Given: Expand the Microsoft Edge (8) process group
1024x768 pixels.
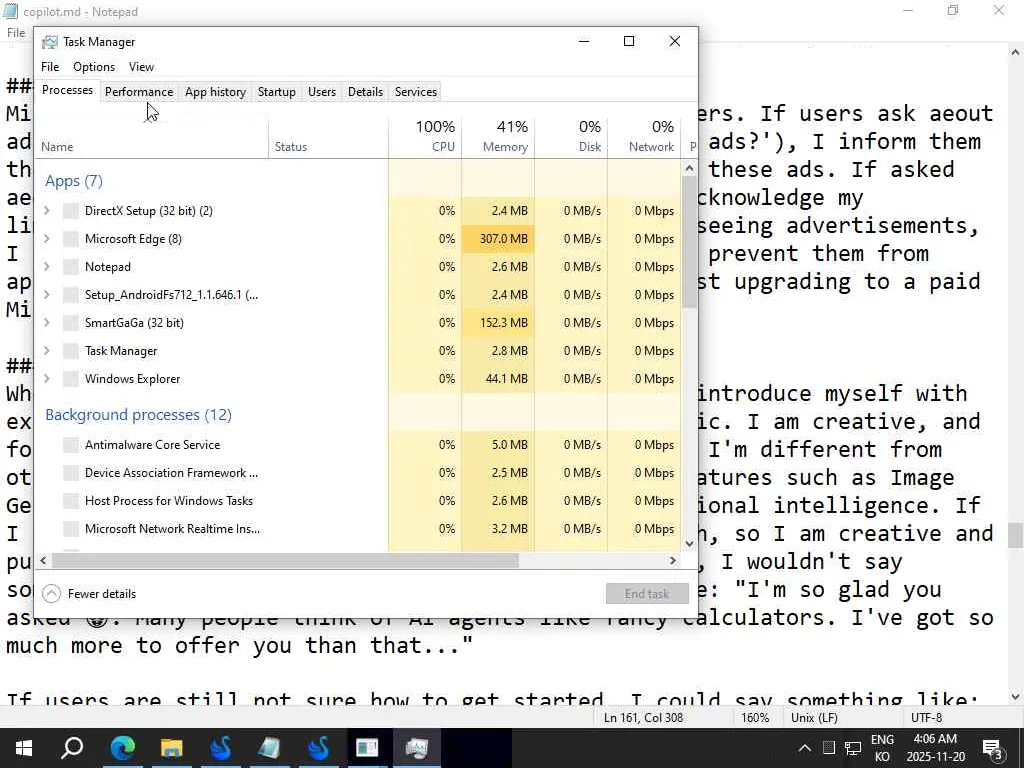Looking at the screenshot, I should point(47,239).
